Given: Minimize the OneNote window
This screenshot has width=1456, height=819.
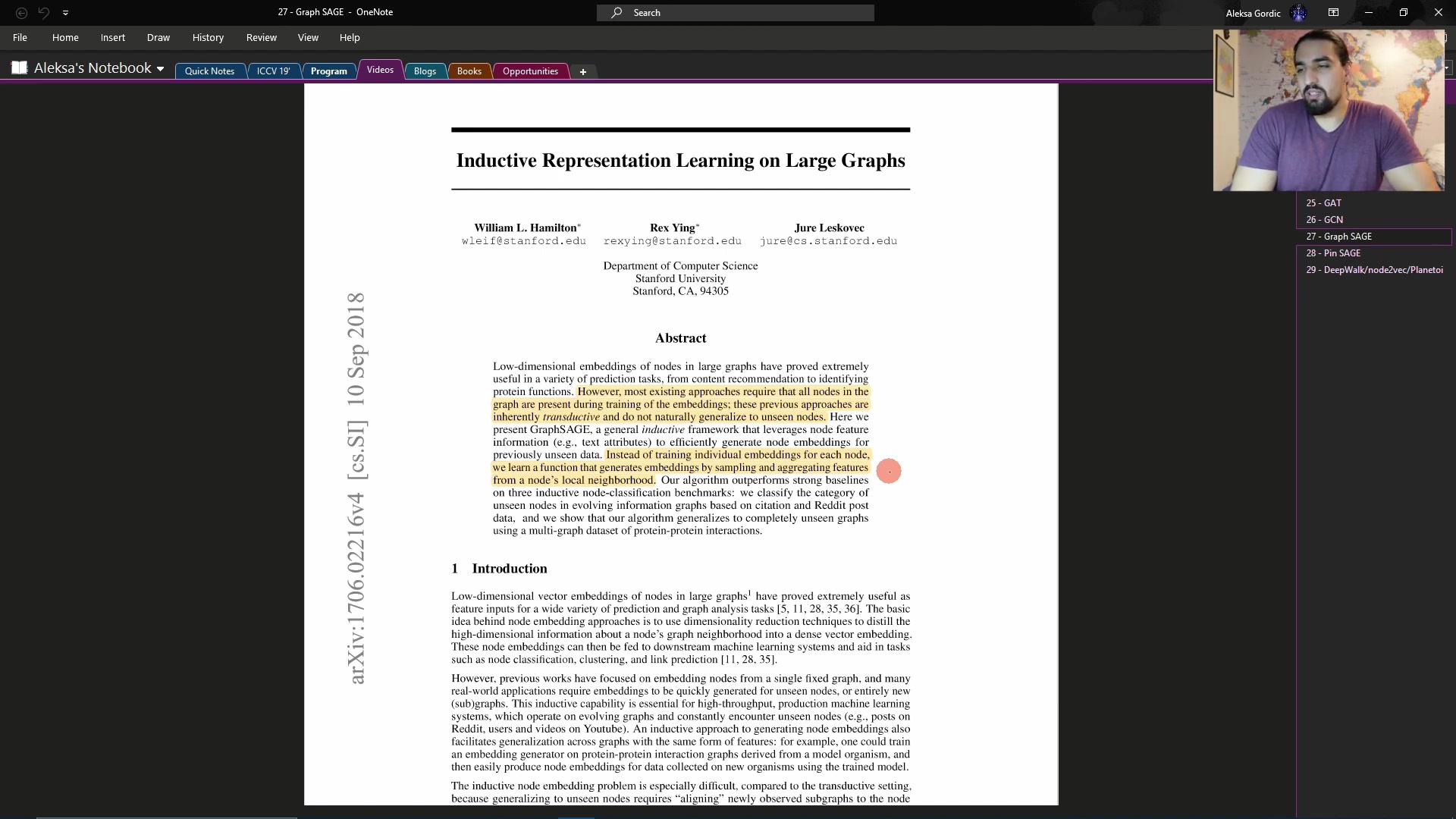Looking at the screenshot, I should (x=1368, y=13).
